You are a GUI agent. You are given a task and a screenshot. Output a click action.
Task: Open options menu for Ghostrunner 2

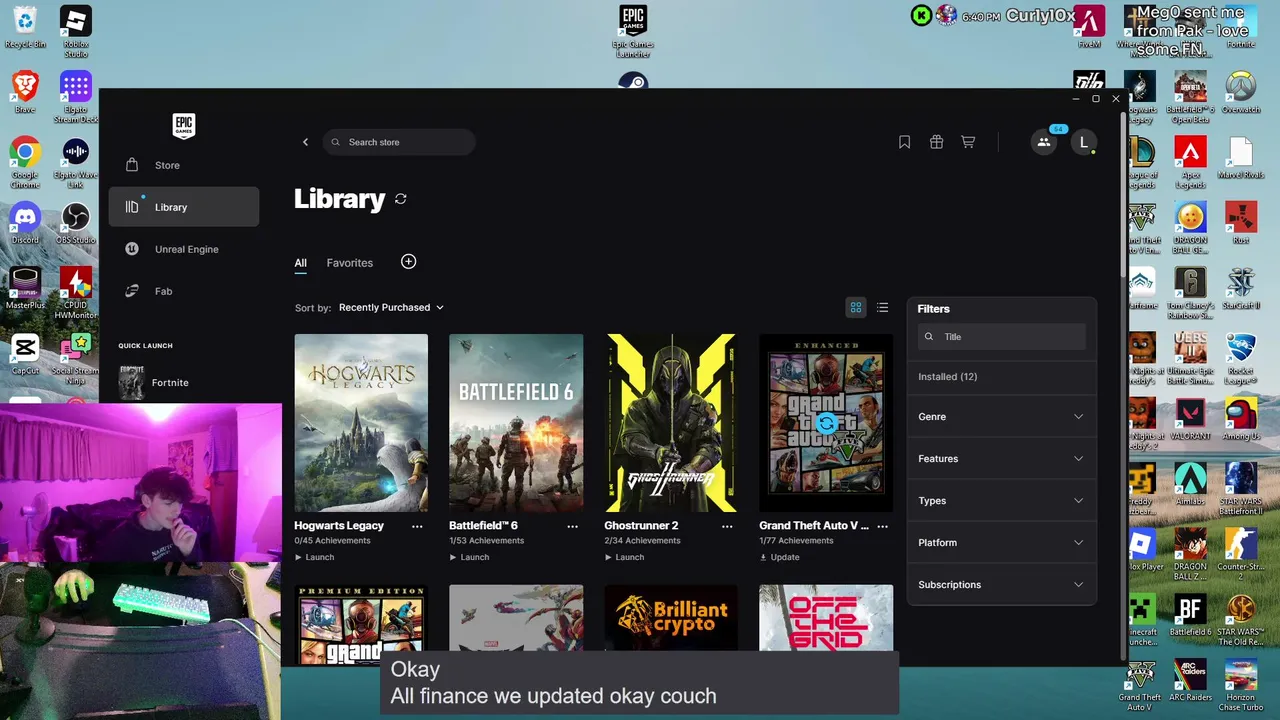pos(727,526)
